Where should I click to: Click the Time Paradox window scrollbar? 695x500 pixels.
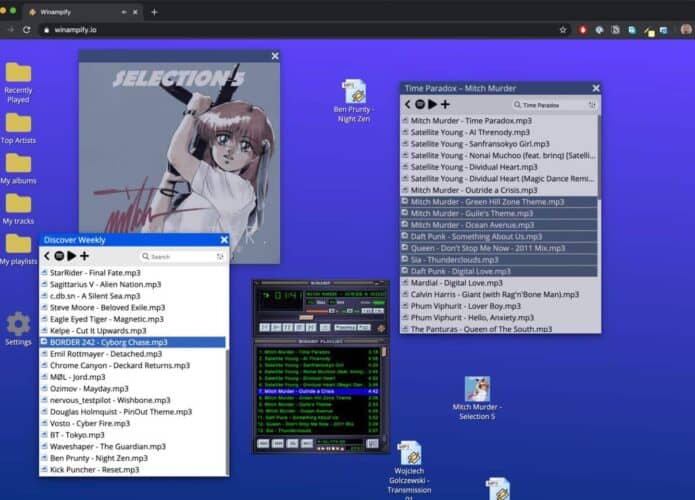599,155
